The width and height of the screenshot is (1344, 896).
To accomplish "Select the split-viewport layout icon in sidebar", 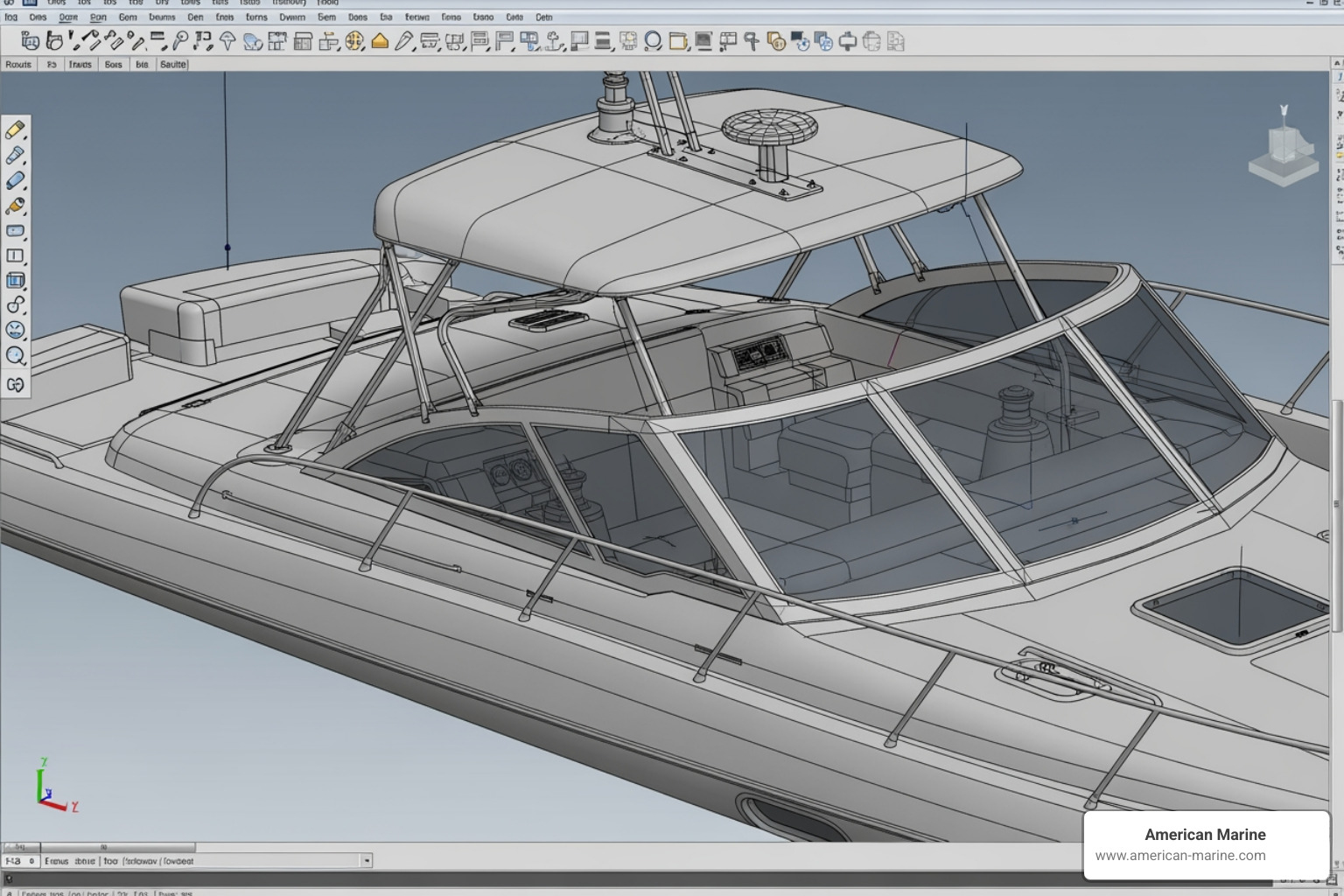I will click(x=14, y=255).
